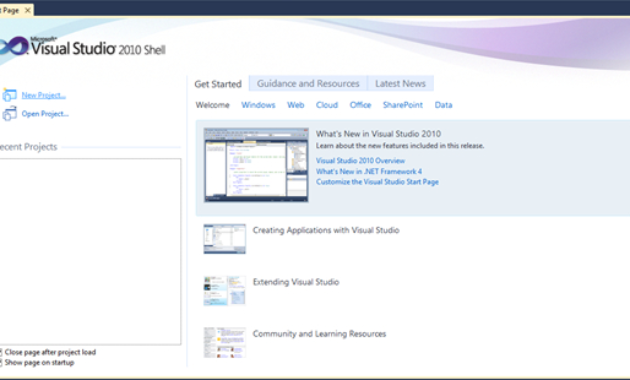Toggle Close page after project load

1,352
